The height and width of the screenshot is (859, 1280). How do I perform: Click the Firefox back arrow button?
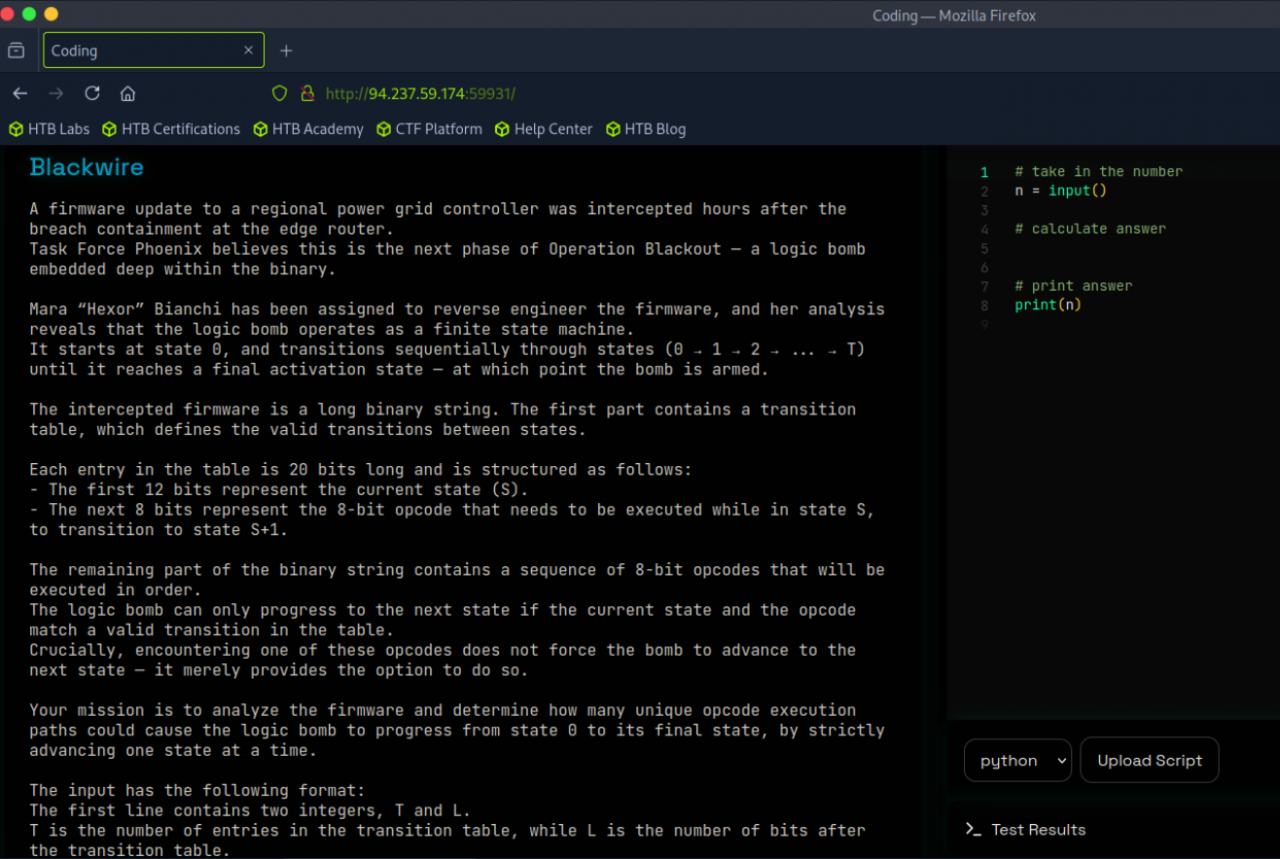(x=20, y=93)
